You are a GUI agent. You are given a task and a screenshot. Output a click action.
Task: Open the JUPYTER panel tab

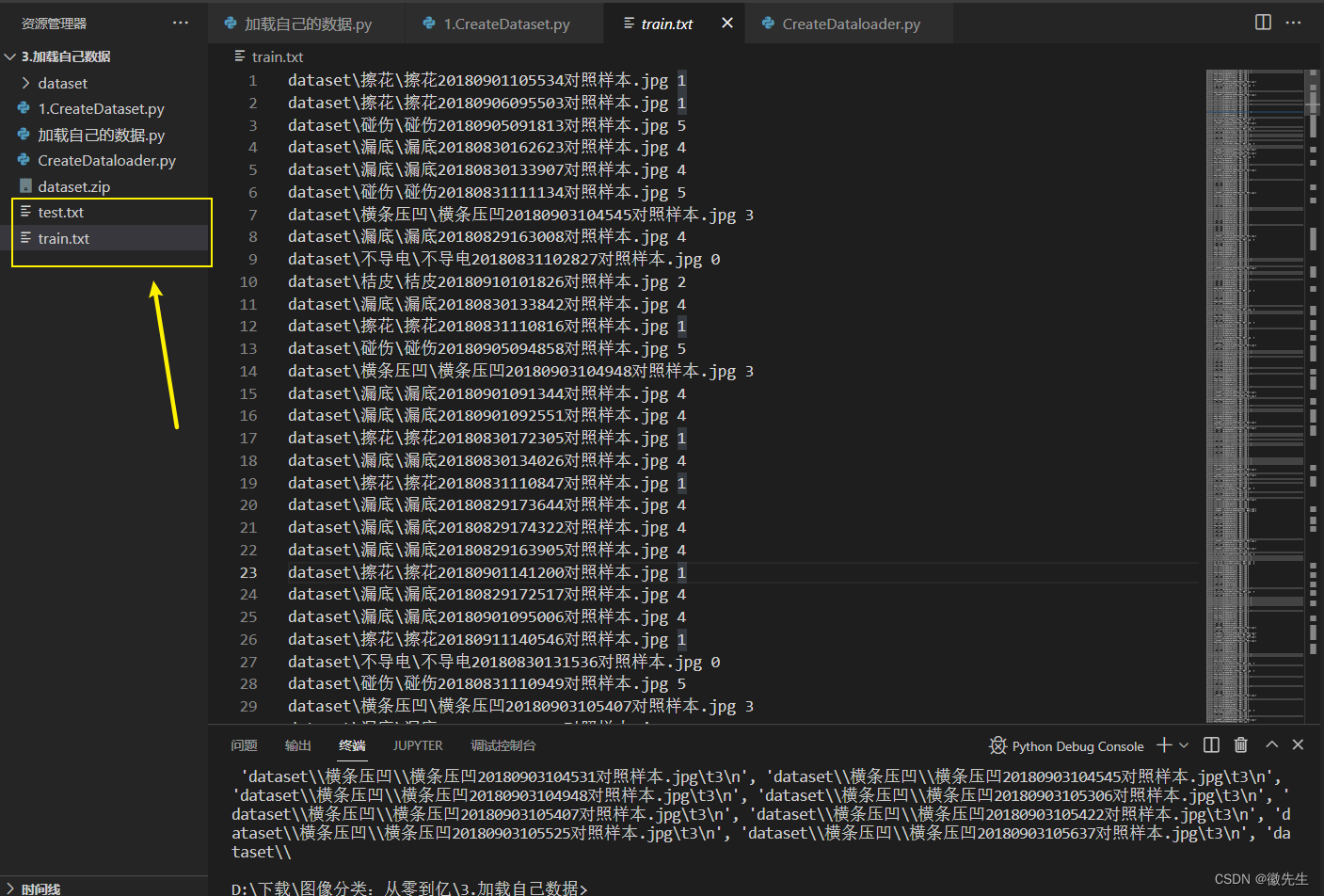click(x=418, y=745)
